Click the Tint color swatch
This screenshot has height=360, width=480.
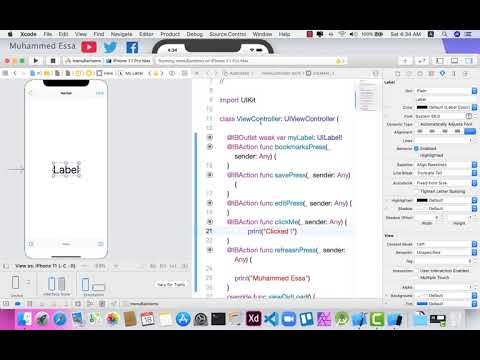pos(422,304)
